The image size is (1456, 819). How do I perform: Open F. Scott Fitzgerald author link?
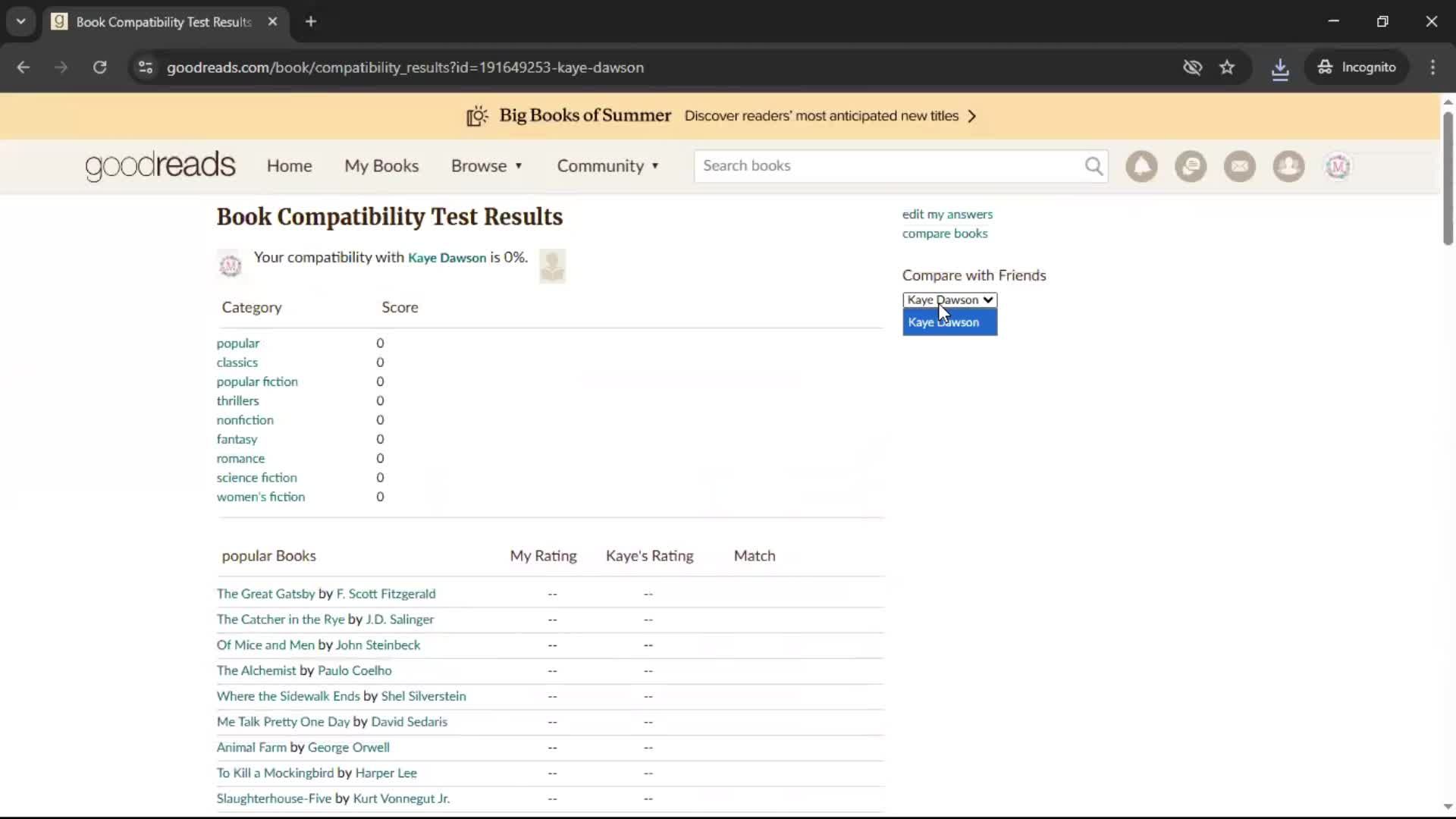tap(386, 594)
